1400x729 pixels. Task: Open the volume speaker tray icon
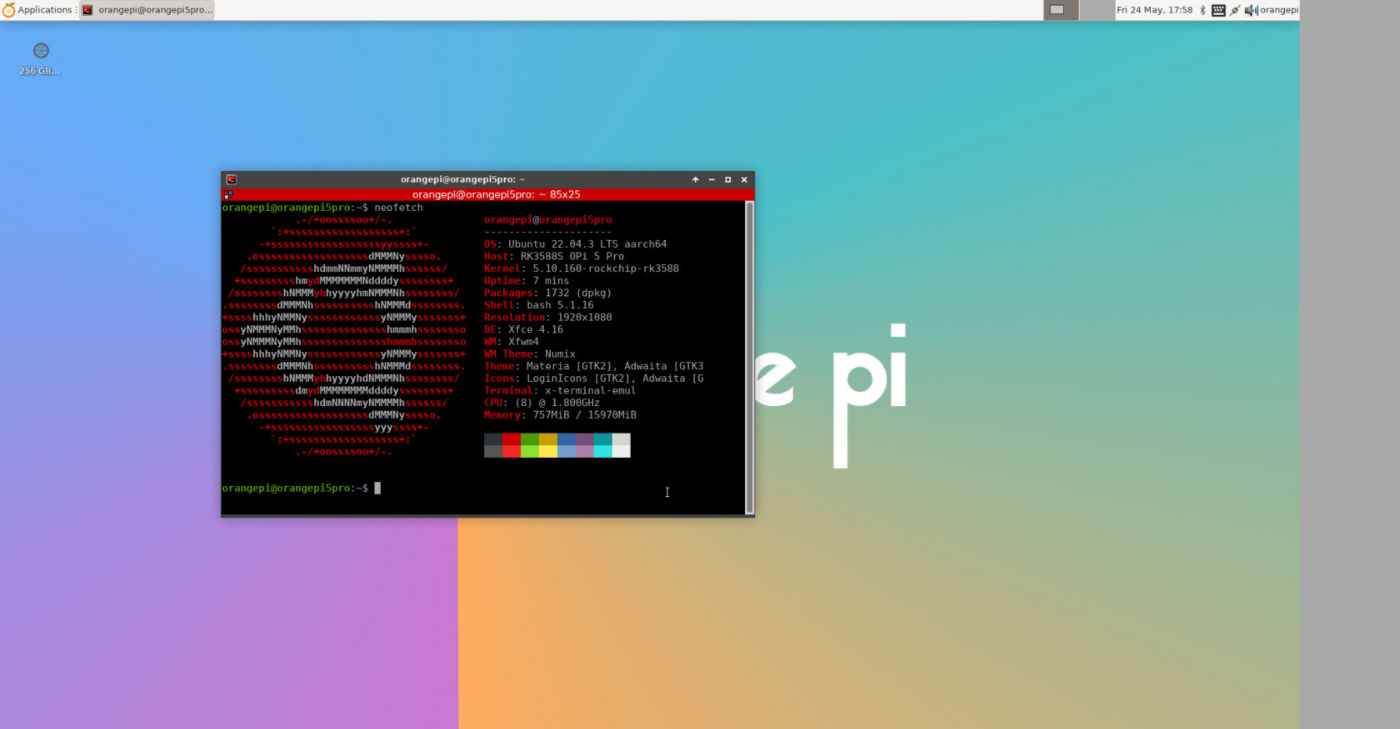coord(1251,10)
